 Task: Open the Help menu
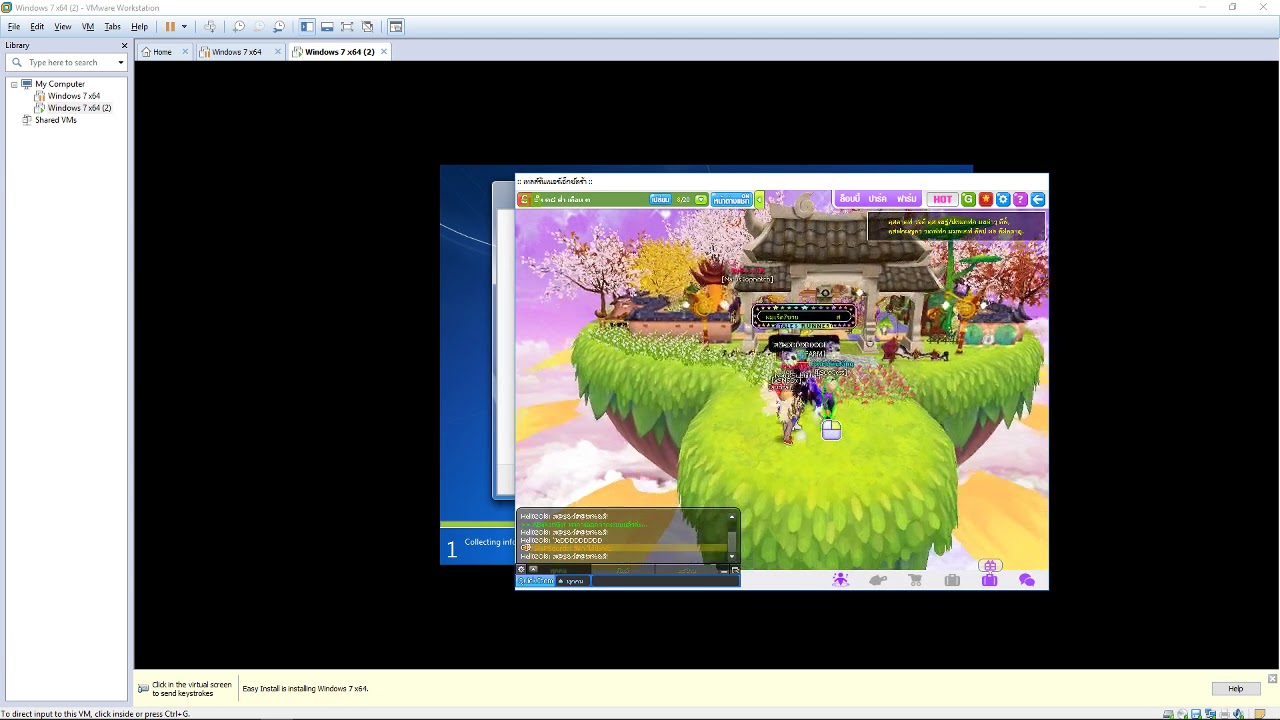[139, 27]
